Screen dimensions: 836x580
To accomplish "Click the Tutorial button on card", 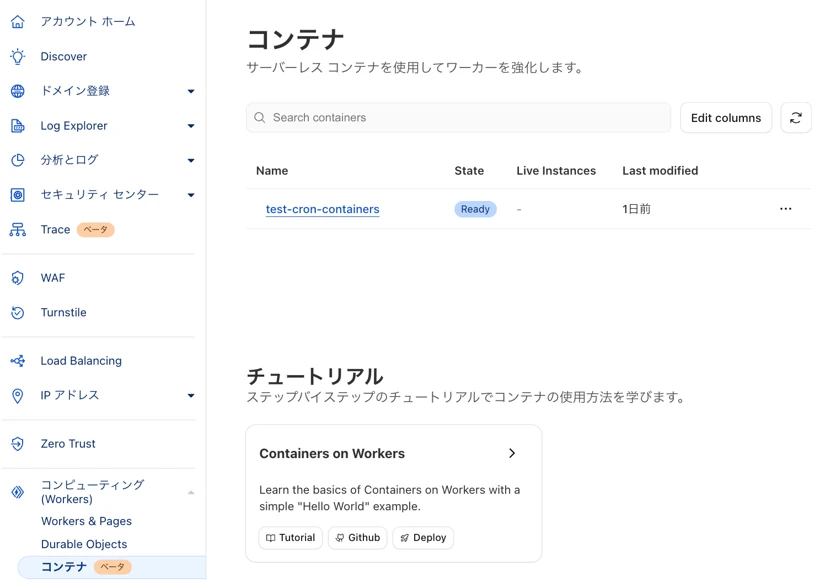I will coord(290,538).
